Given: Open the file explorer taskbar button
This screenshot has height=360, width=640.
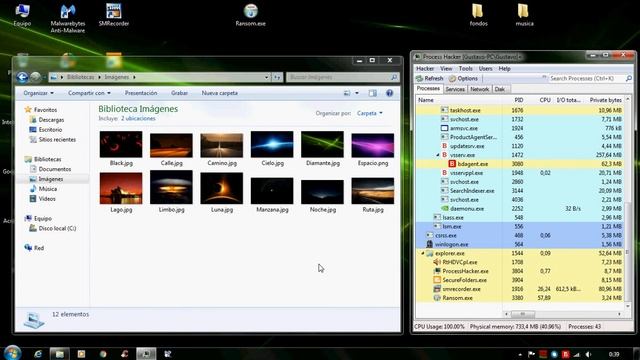Looking at the screenshot, I should (x=60, y=354).
